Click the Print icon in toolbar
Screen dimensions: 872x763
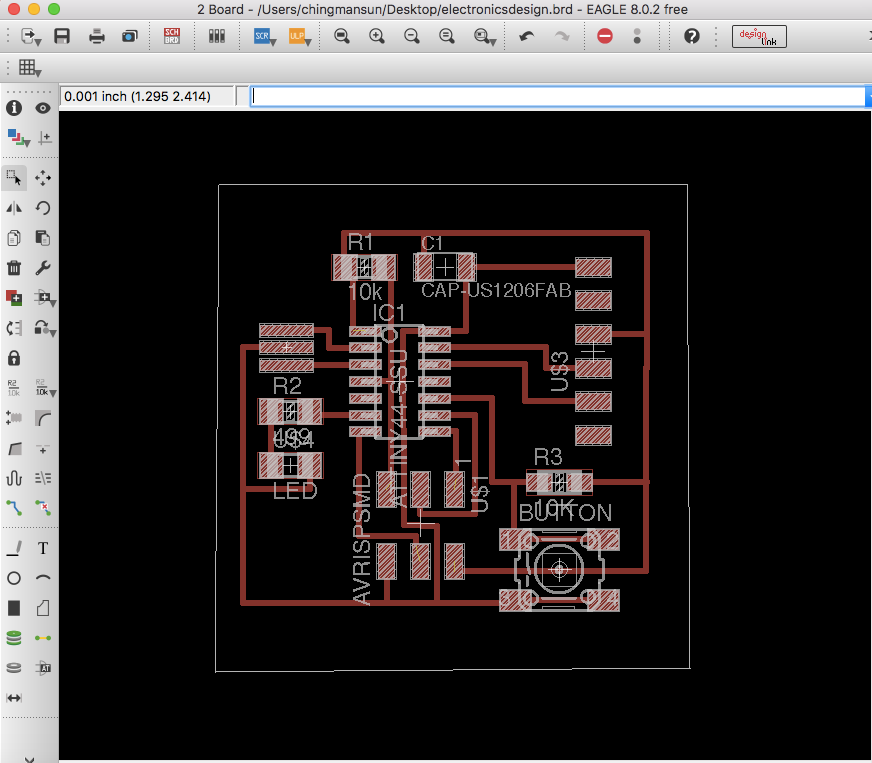coord(97,36)
